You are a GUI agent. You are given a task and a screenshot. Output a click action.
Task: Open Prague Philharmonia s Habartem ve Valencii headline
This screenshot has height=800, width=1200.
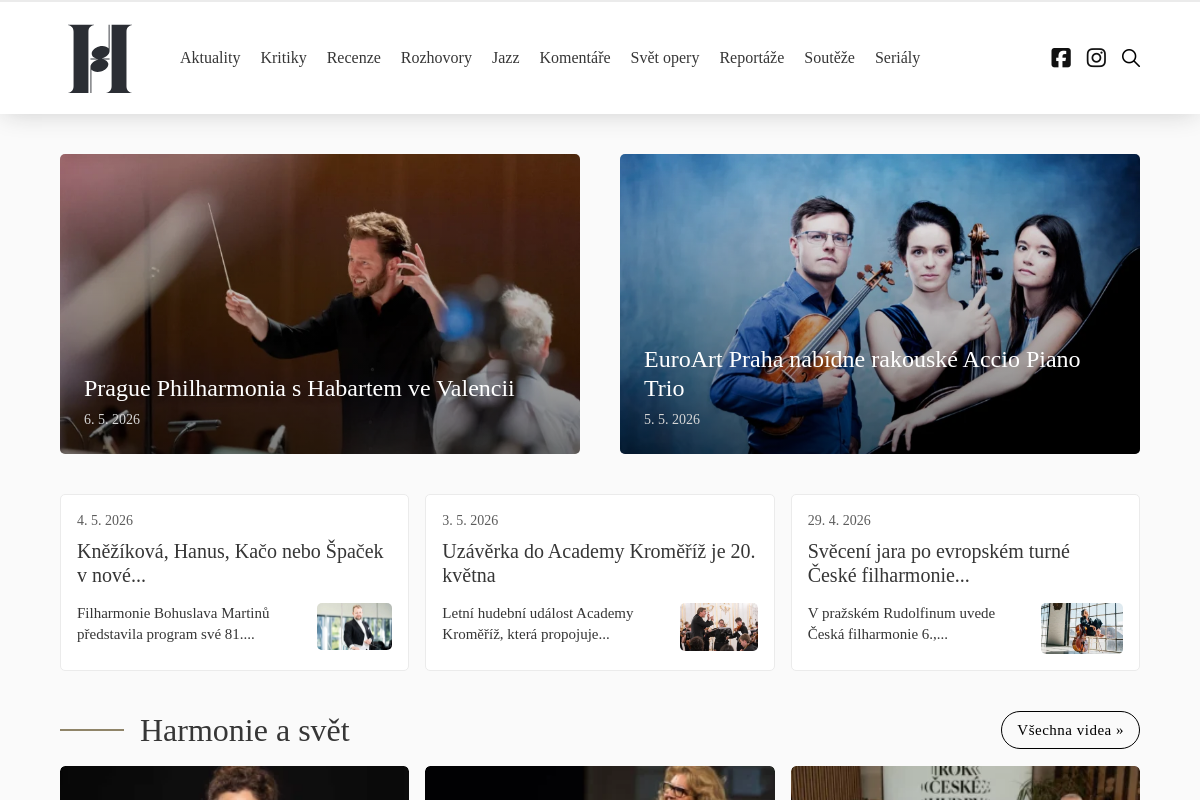[x=299, y=388]
